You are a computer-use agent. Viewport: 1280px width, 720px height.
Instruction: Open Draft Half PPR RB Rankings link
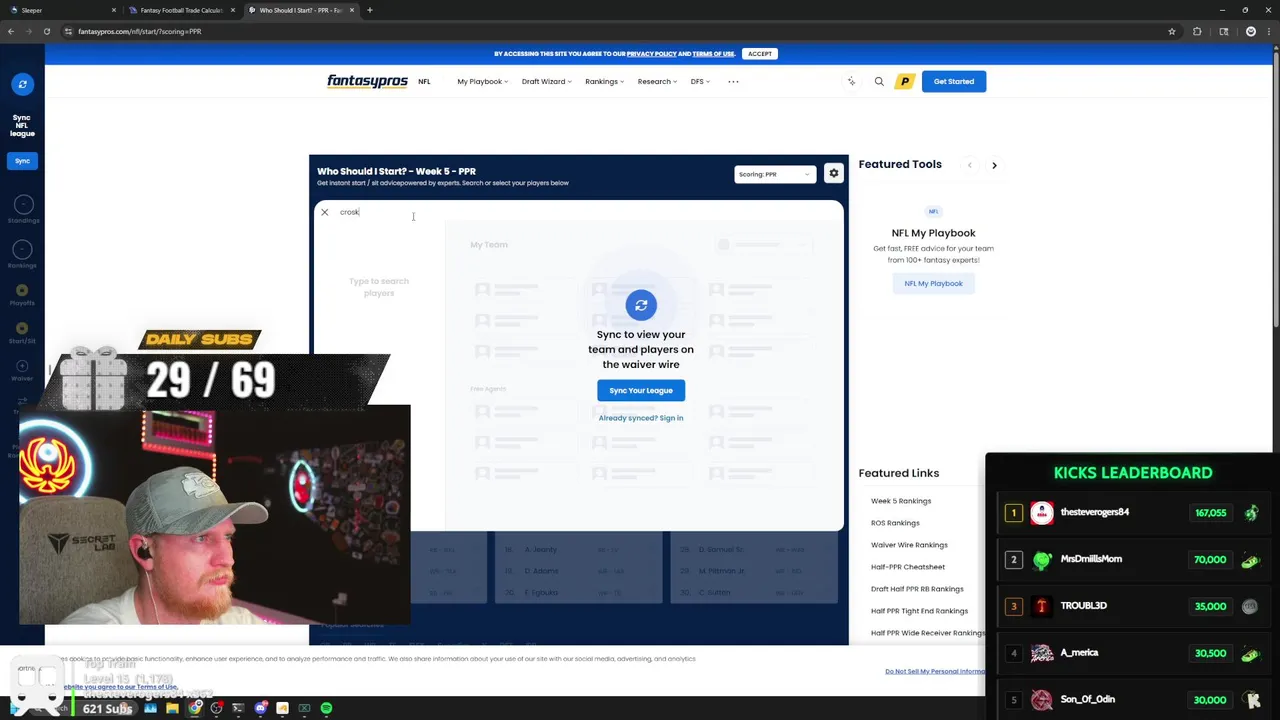(x=917, y=589)
